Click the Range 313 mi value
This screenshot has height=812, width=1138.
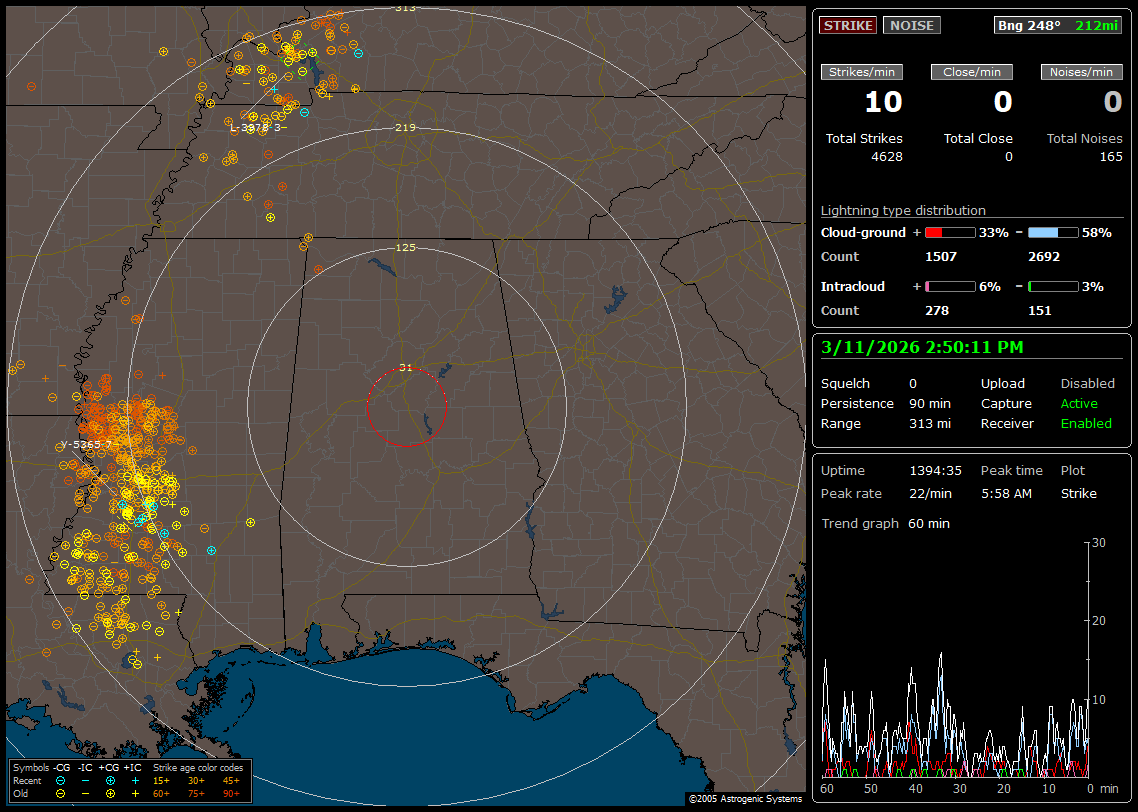click(929, 423)
